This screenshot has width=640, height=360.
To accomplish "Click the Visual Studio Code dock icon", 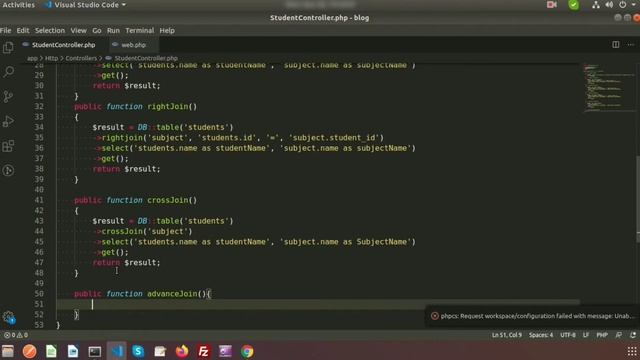I will pos(117,351).
